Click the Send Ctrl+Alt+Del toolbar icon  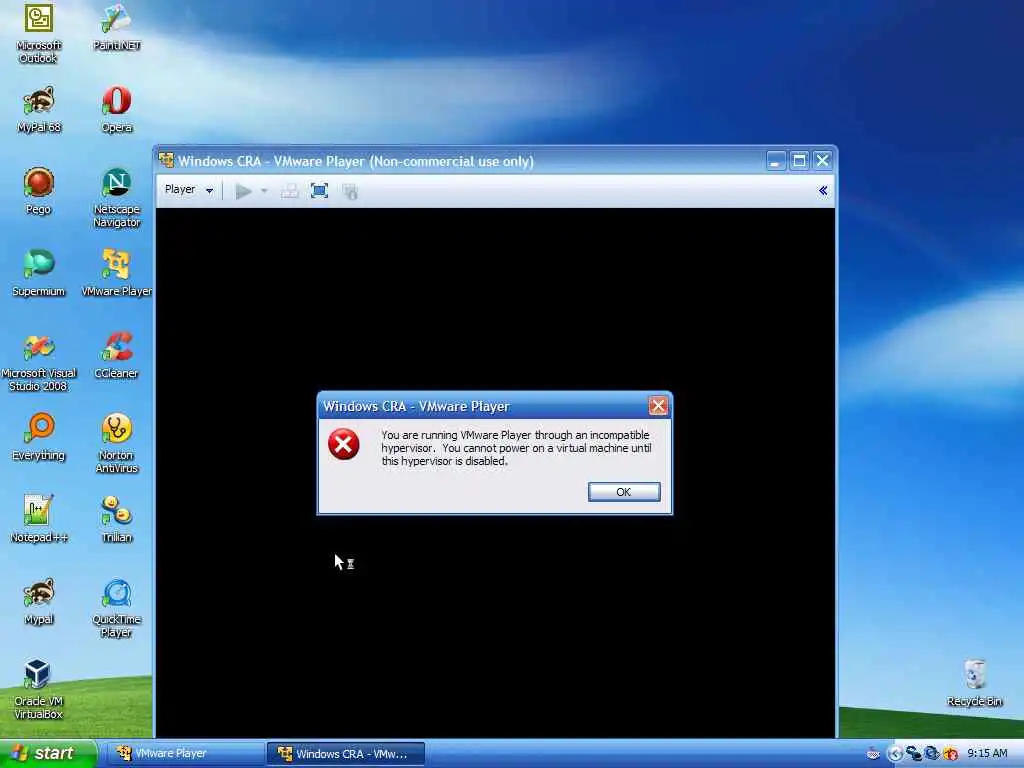(x=289, y=191)
